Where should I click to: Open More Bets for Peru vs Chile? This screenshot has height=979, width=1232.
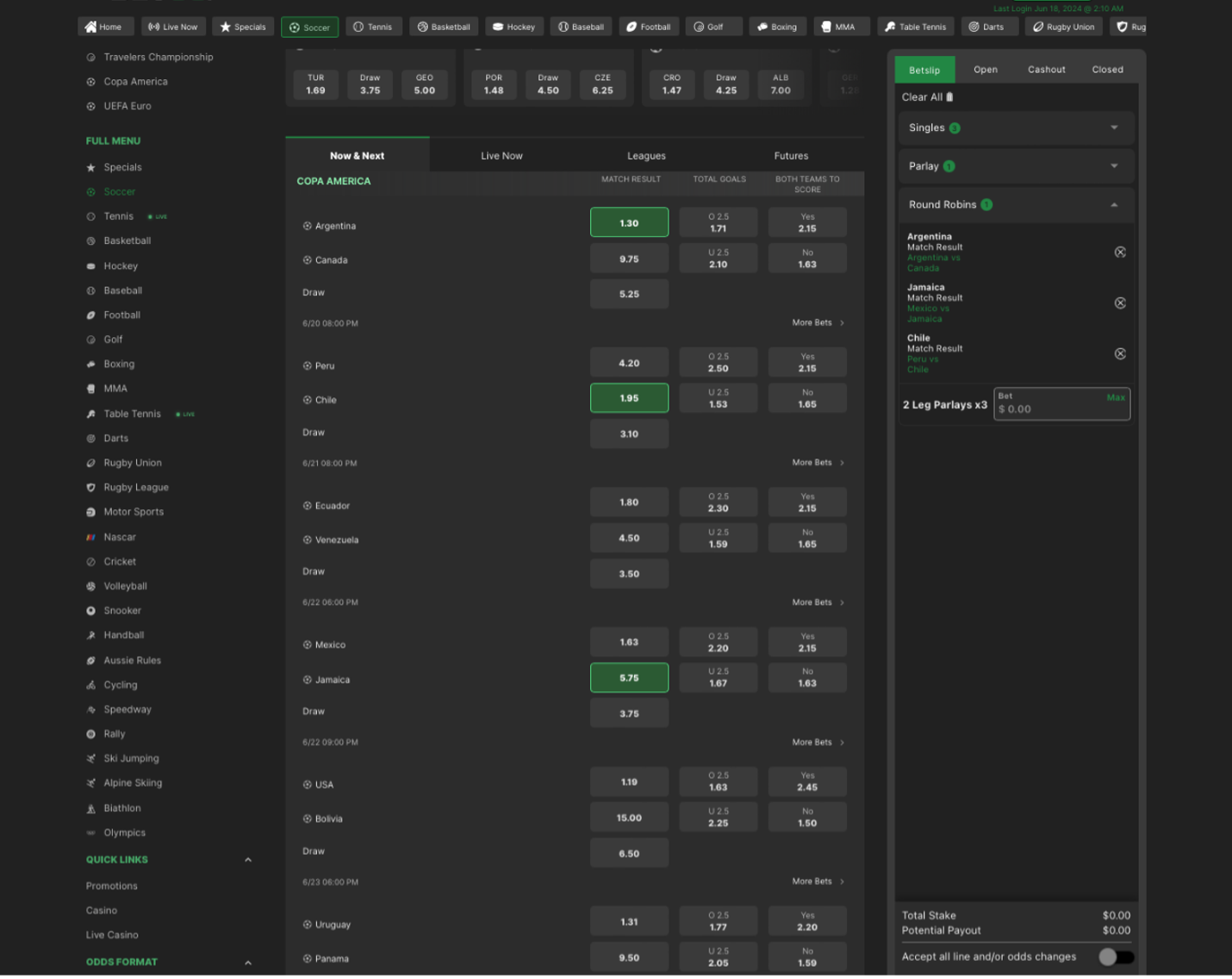point(818,463)
